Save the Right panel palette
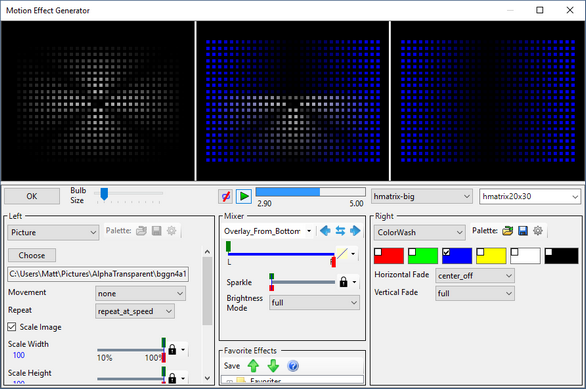The image size is (586, 389). pyautogui.click(x=523, y=231)
